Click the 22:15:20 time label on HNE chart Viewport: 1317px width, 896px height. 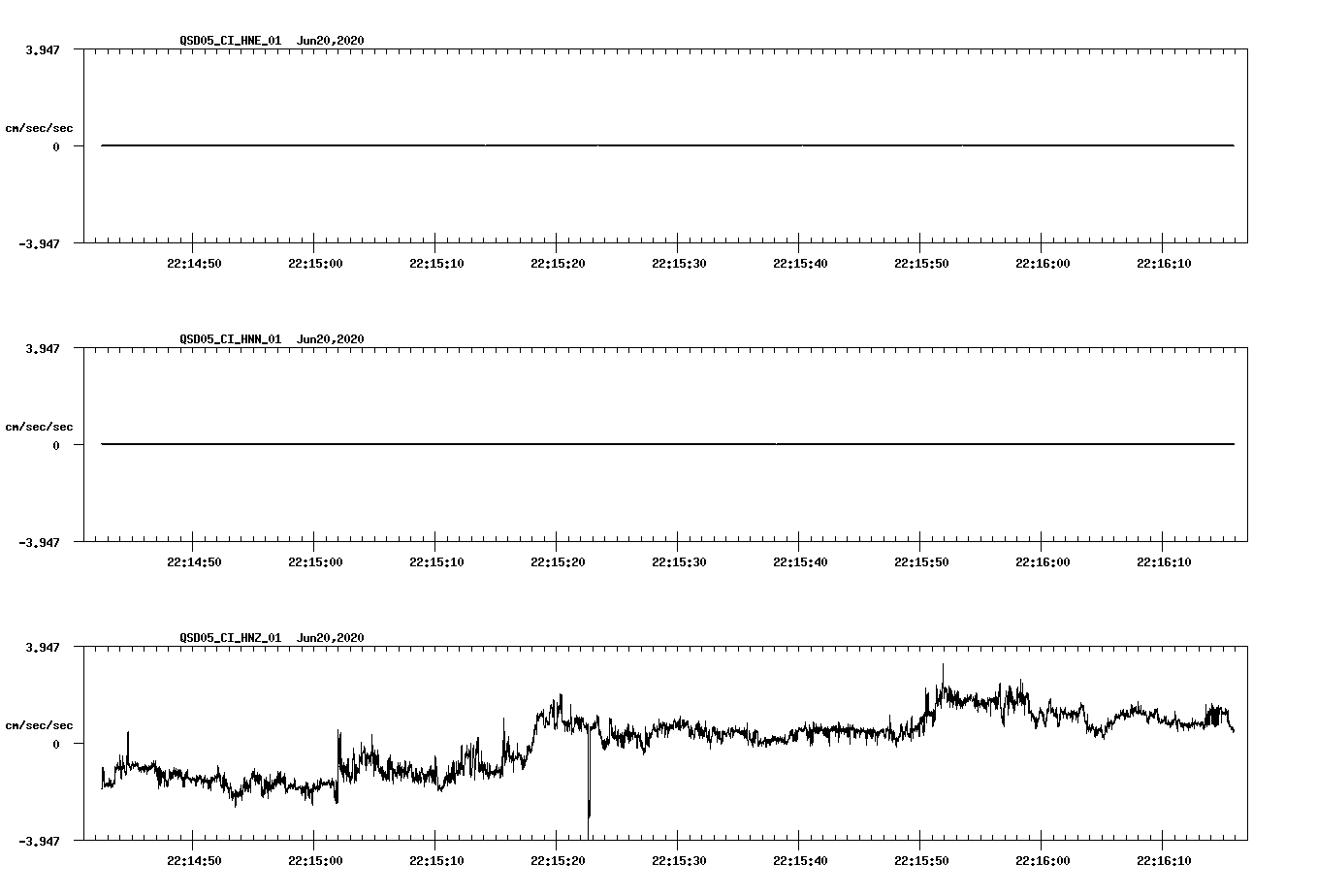(558, 264)
